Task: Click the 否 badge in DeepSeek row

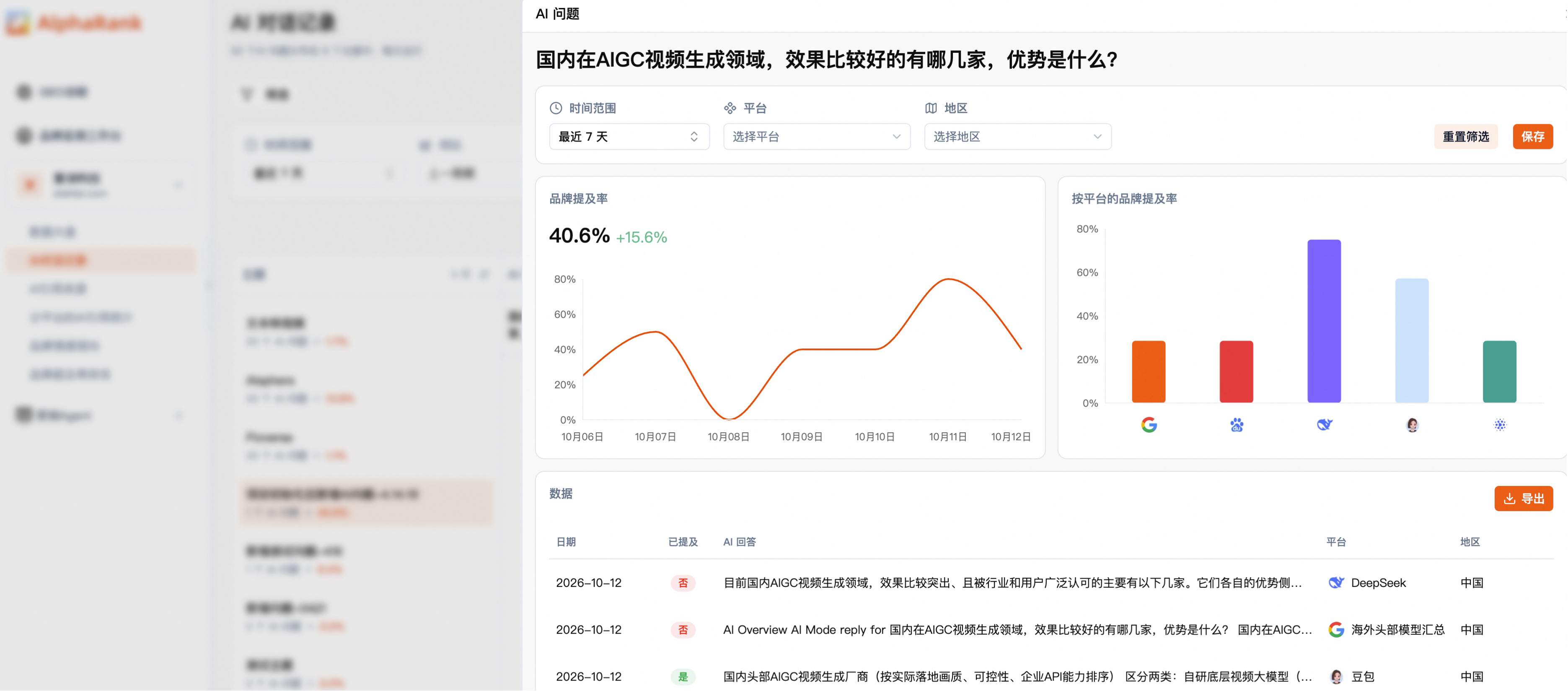Action: click(682, 582)
